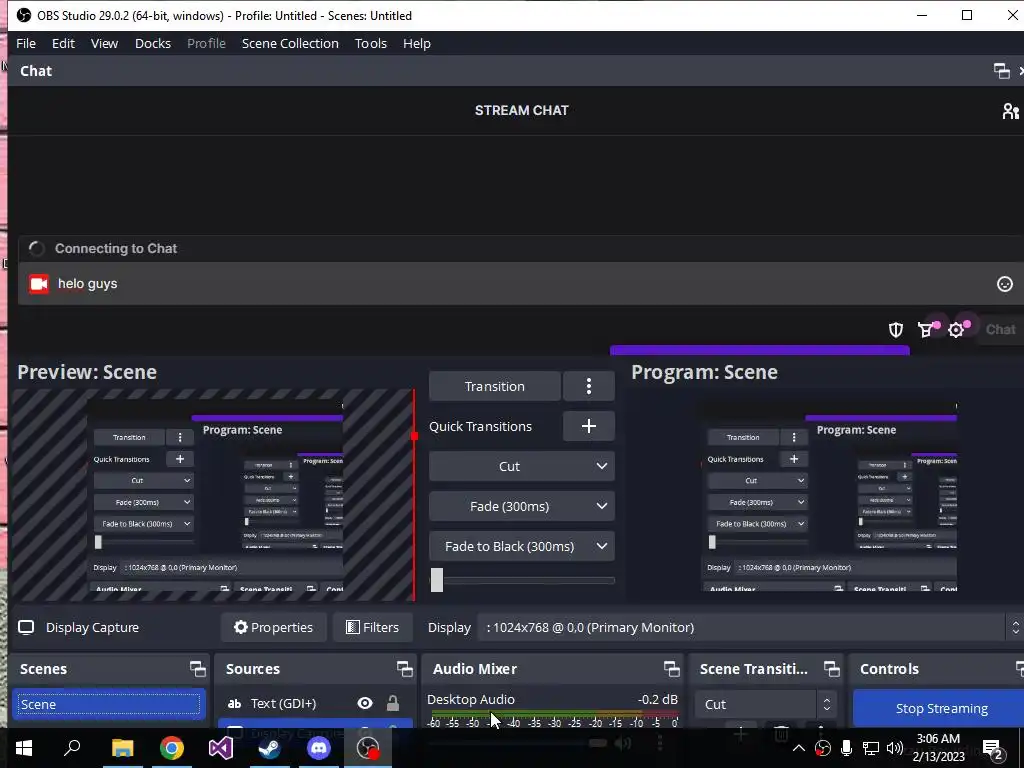This screenshot has width=1024, height=768.
Task: Open the View menu
Action: (x=104, y=44)
